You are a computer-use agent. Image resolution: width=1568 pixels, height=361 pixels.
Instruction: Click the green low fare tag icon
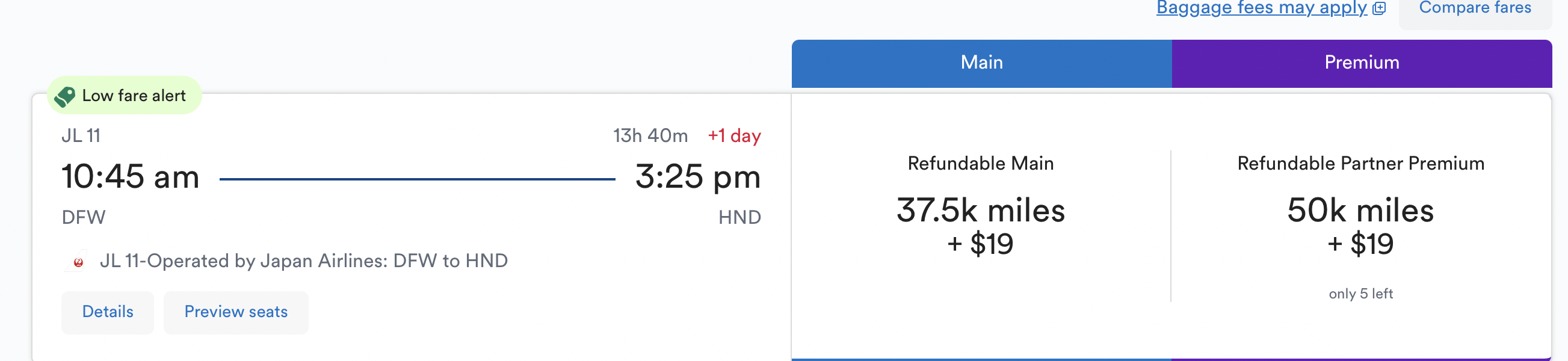64,96
